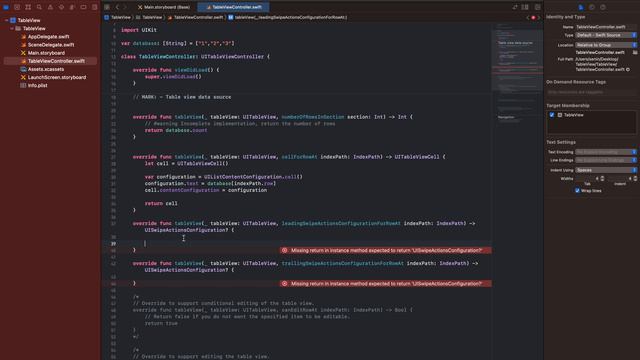Image resolution: width=640 pixels, height=360 pixels.
Task: Toggle TableView target membership checkbox
Action: pos(552,115)
